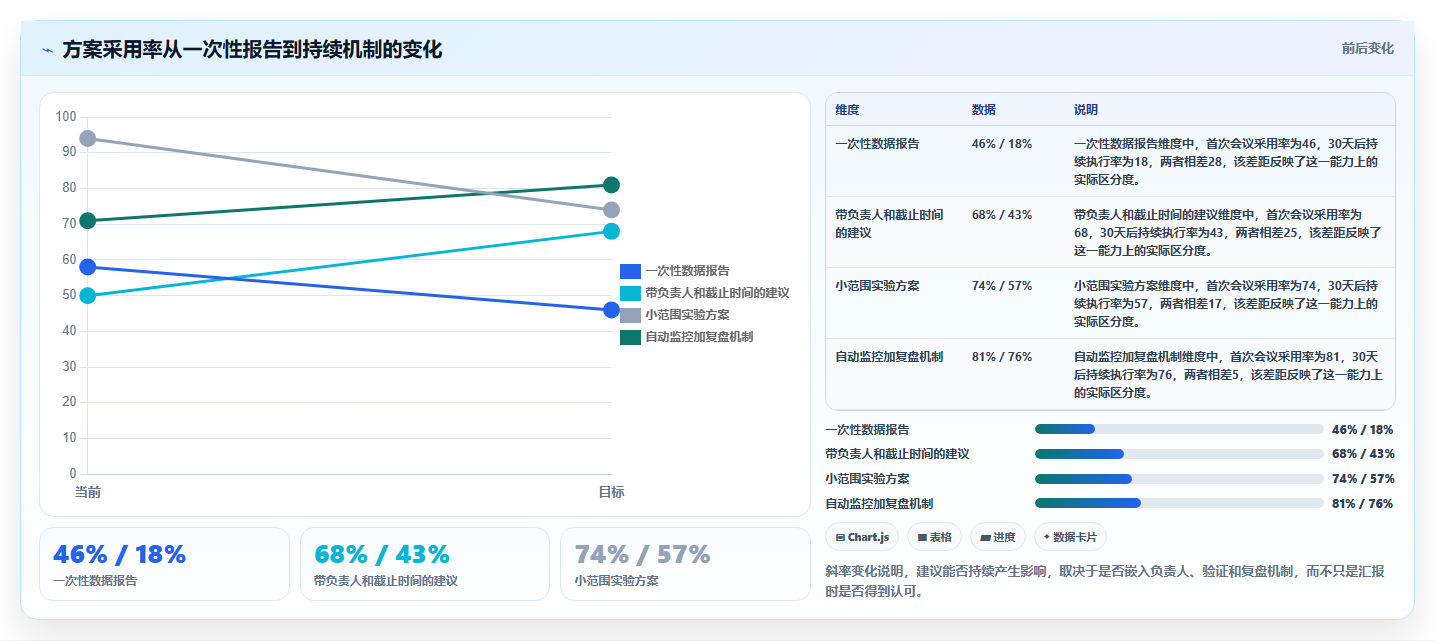The width and height of the screenshot is (1435, 641).
Task: Click 小范围实验方案 in the table's first column
Action: tap(877, 286)
